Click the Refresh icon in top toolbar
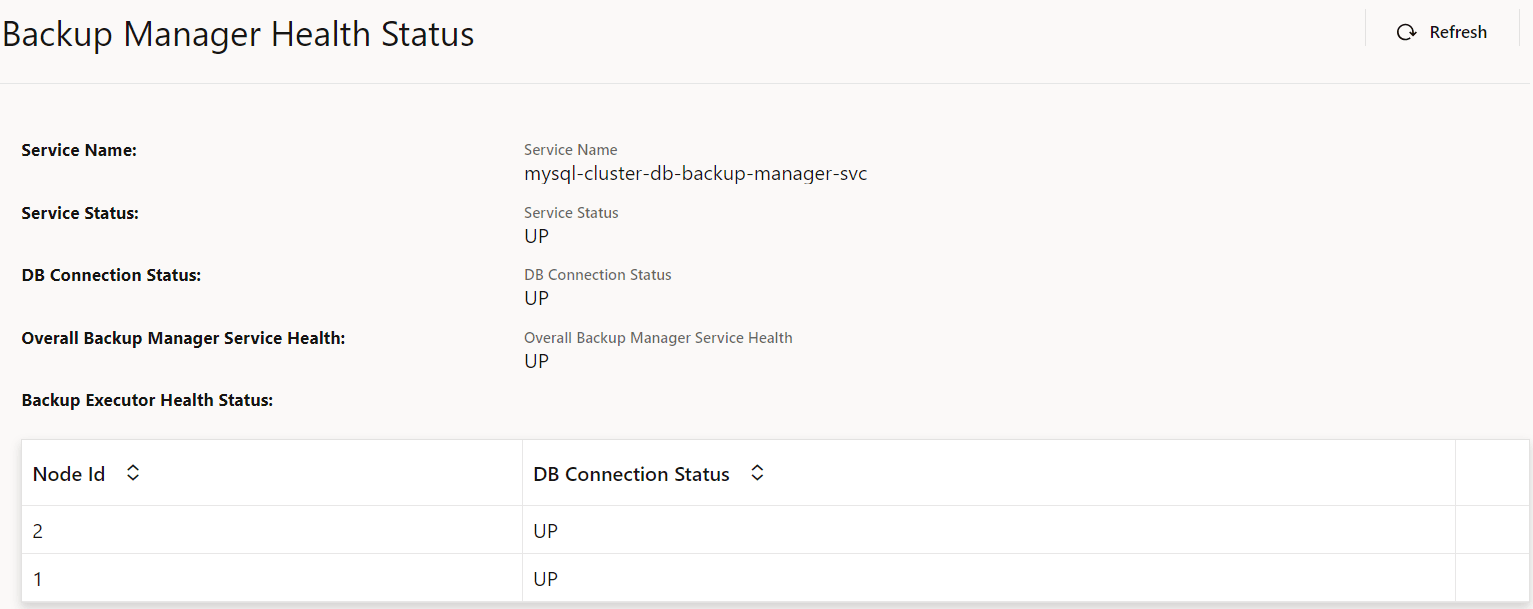The width and height of the screenshot is (1533, 609). point(1406,31)
